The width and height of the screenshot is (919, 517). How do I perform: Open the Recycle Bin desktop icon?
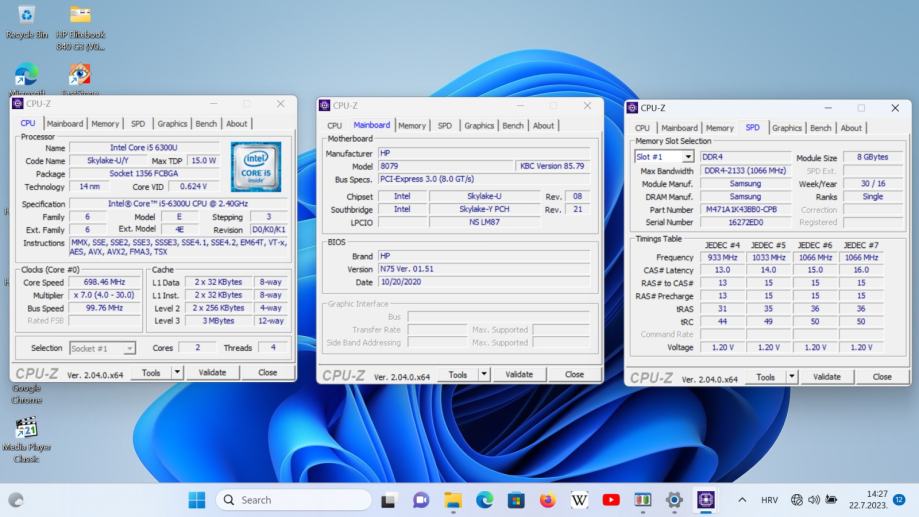point(26,16)
